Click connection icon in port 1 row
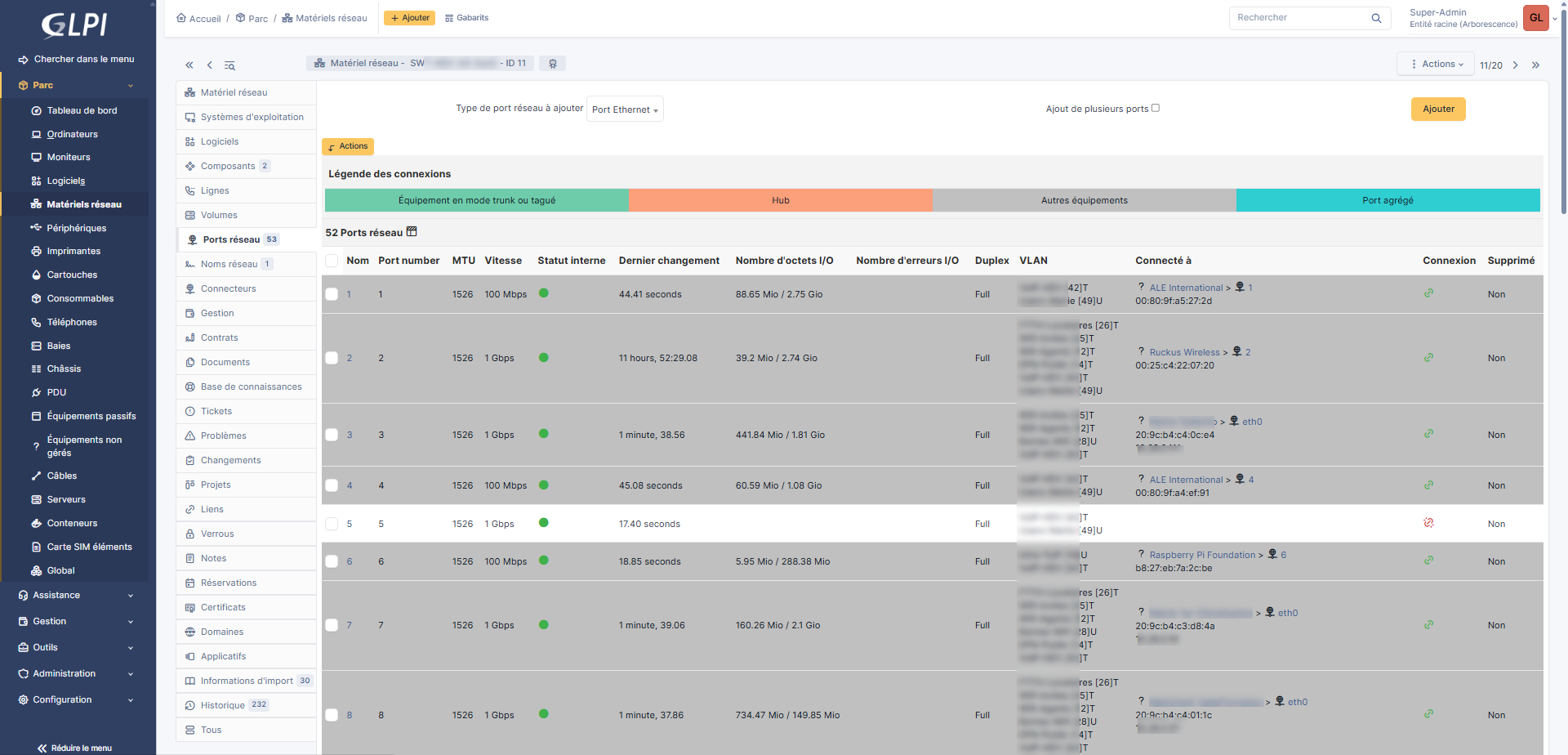Screen dimensions: 1568x755 (1428, 293)
